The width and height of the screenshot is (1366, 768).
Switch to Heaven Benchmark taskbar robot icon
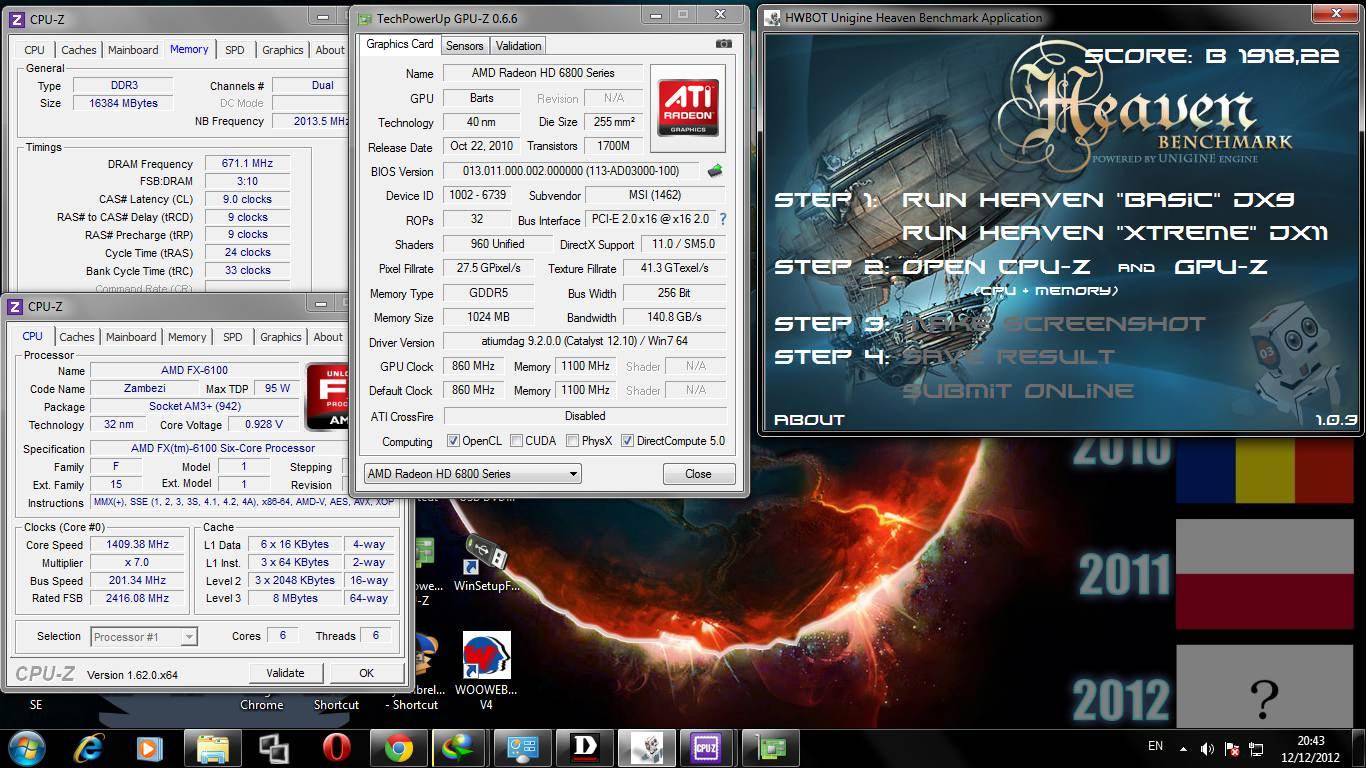(x=646, y=748)
